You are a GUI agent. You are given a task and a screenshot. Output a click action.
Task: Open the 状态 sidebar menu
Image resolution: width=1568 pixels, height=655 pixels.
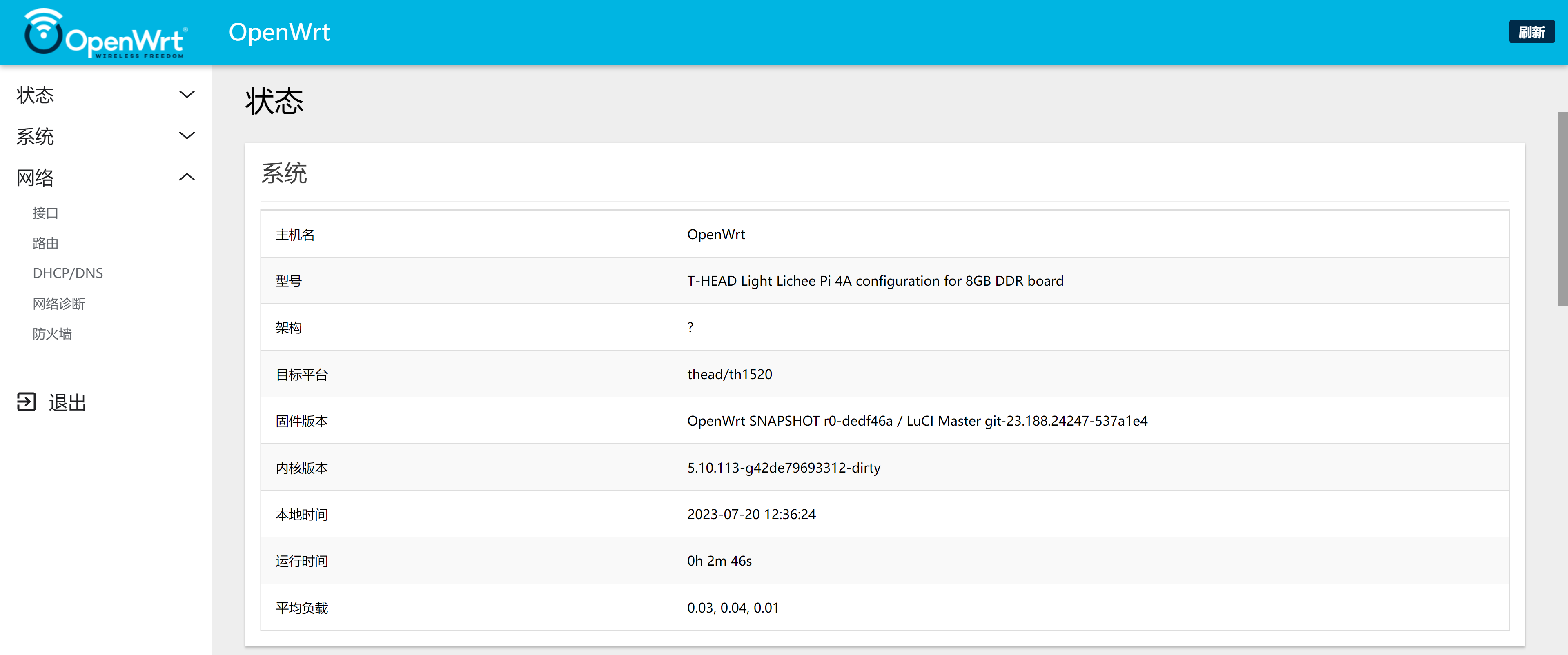click(35, 95)
